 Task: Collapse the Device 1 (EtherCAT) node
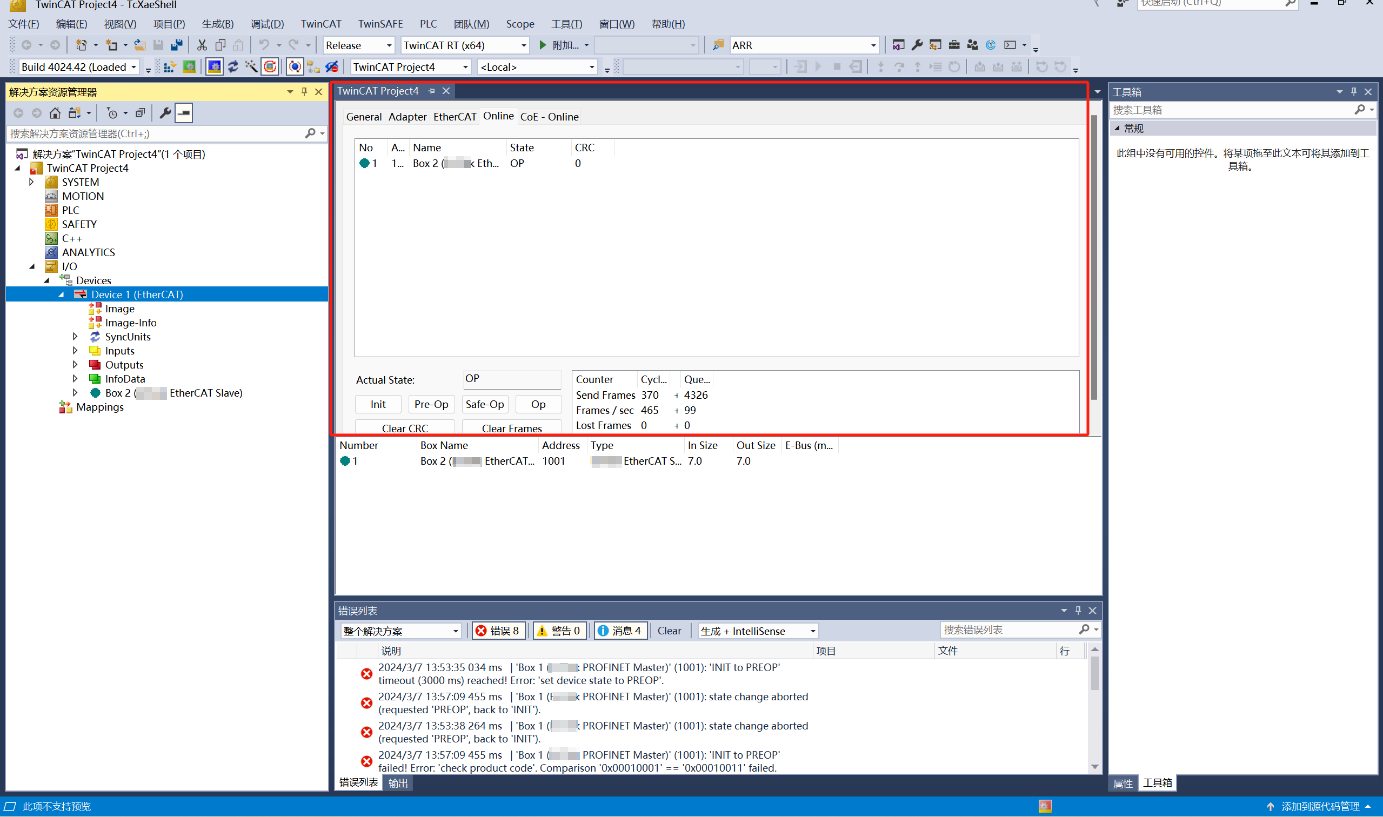60,295
